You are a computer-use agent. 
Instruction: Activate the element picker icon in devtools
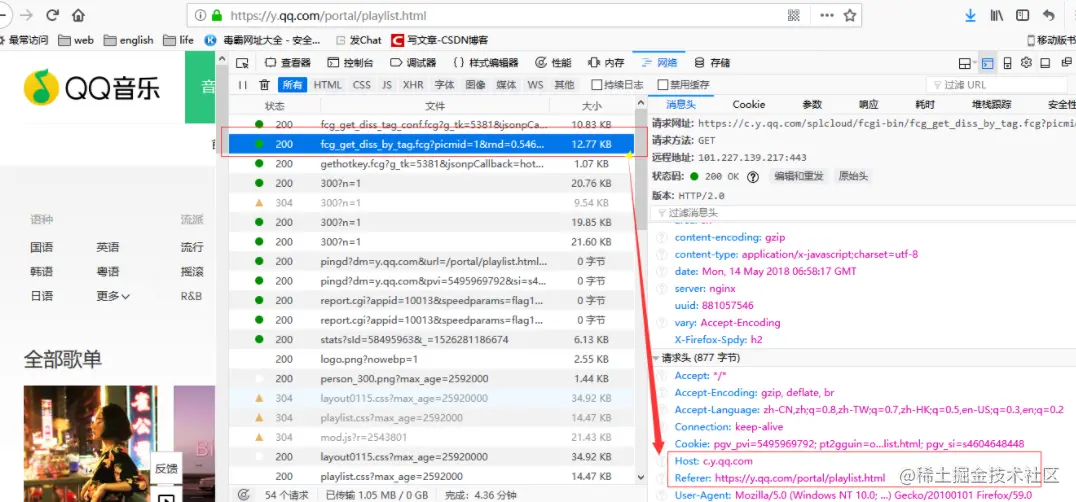click(x=242, y=63)
